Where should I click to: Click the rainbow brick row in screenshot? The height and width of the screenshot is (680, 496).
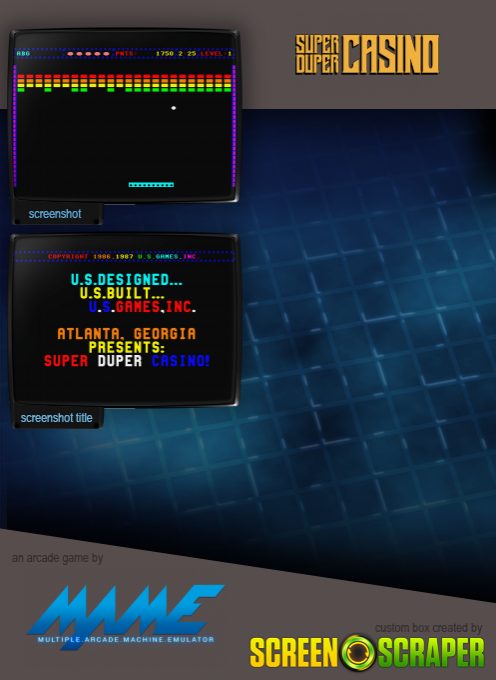124,83
